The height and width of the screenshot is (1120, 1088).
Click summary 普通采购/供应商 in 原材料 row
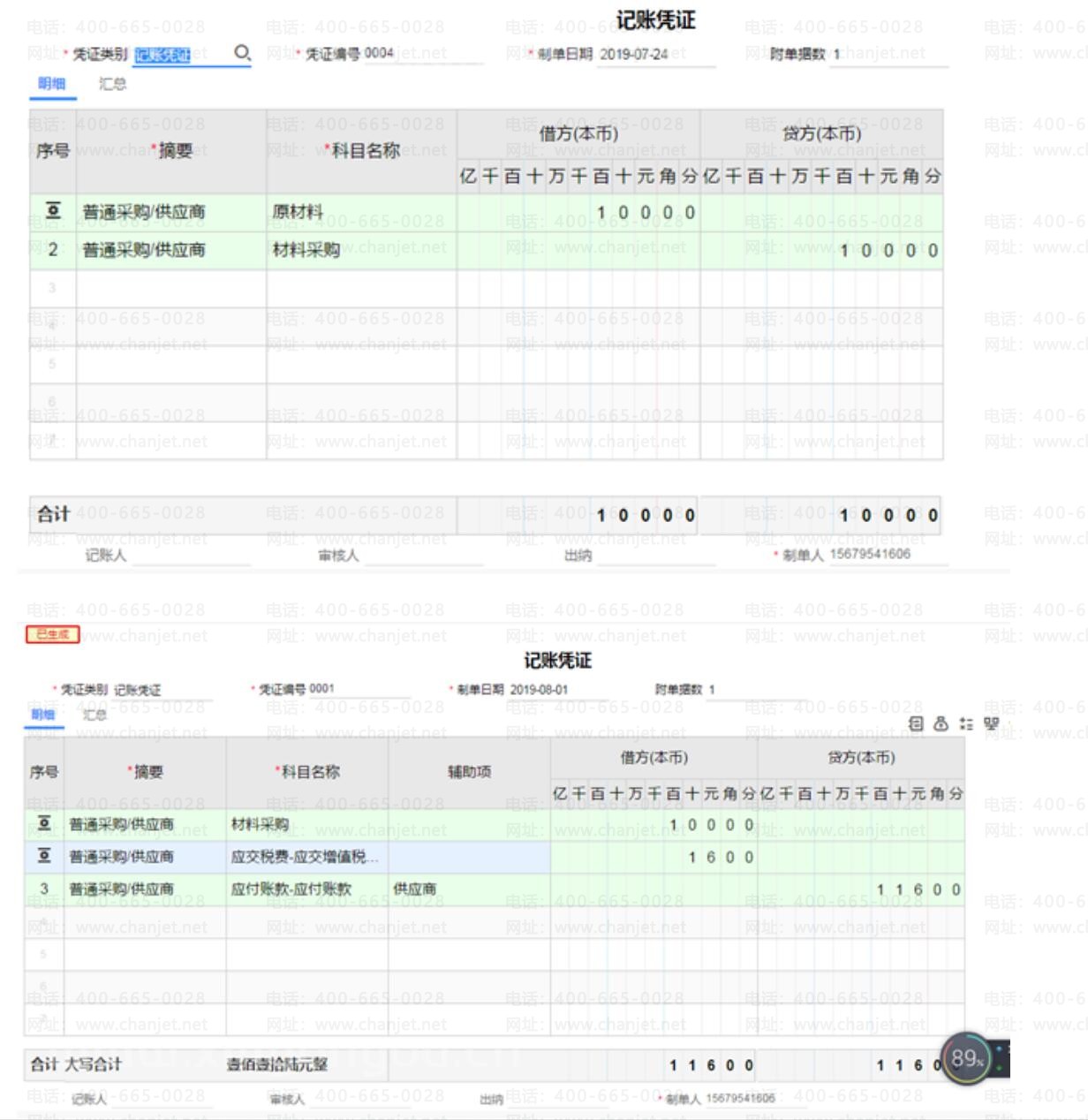170,212
